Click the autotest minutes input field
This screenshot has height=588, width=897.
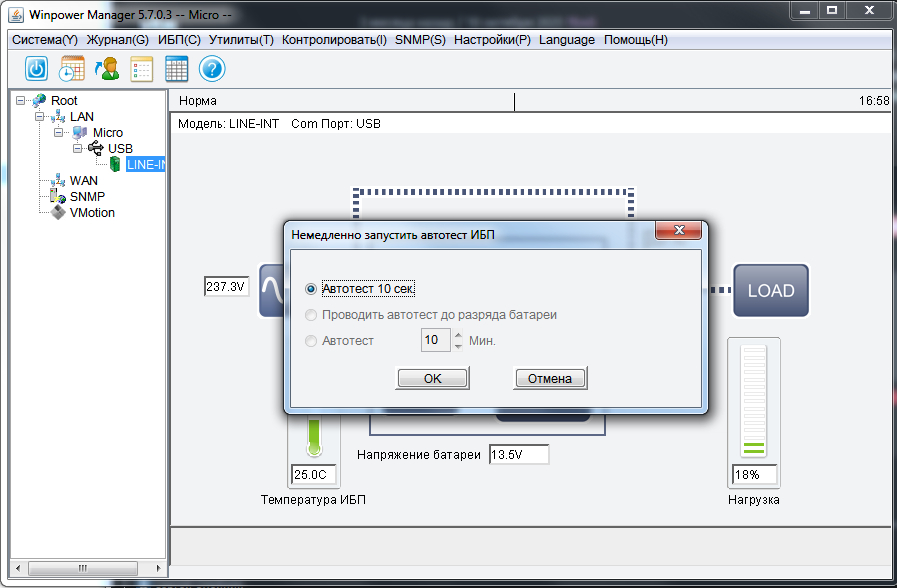(436, 340)
